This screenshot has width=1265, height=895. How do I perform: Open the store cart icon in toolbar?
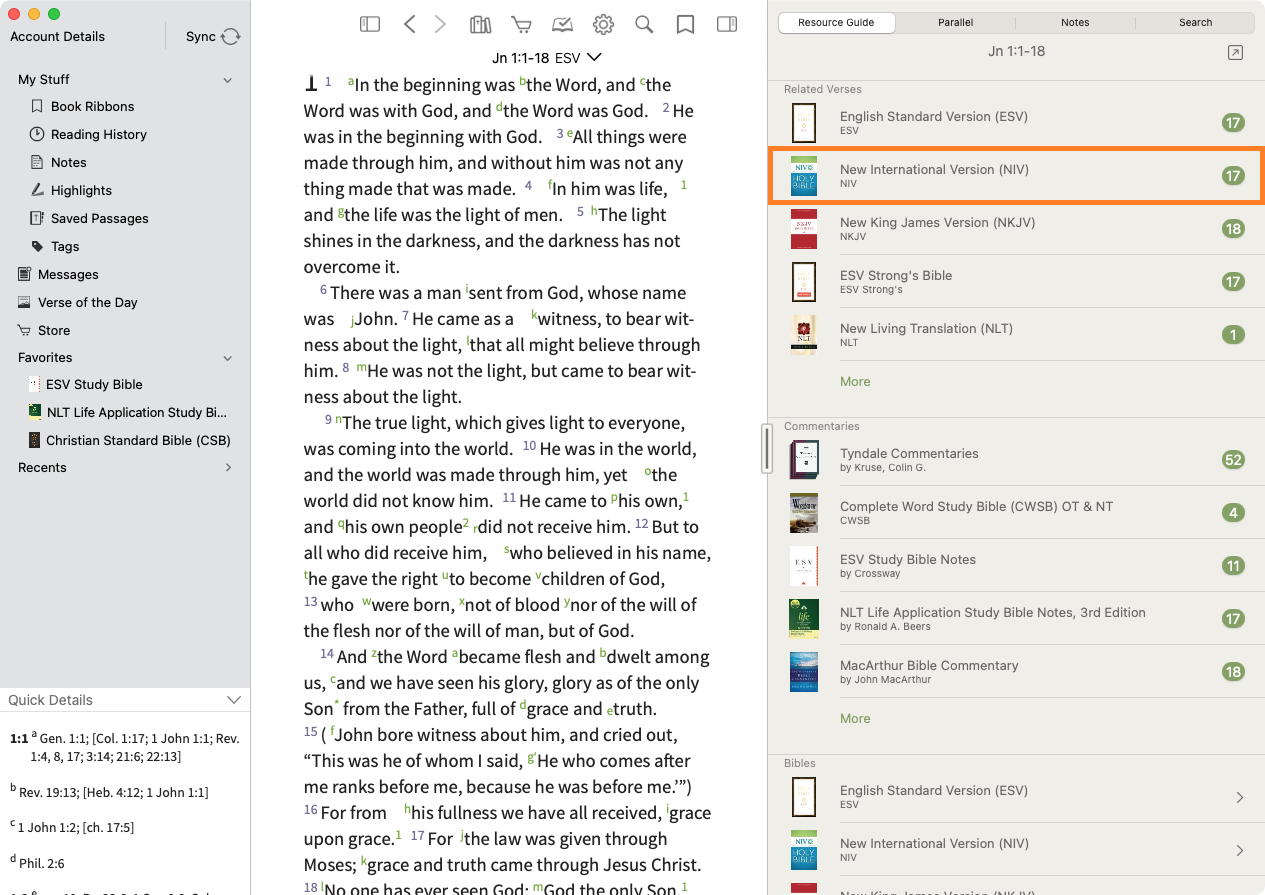[x=521, y=24]
